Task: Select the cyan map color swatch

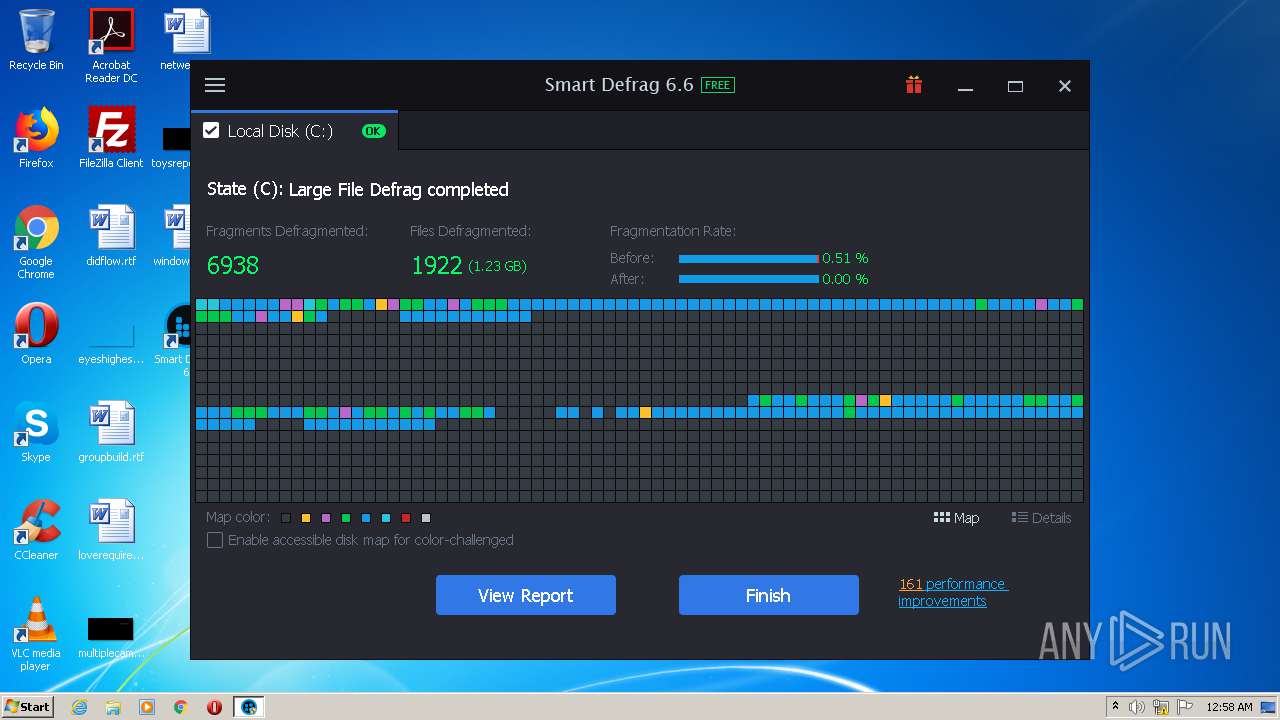Action: 386,518
